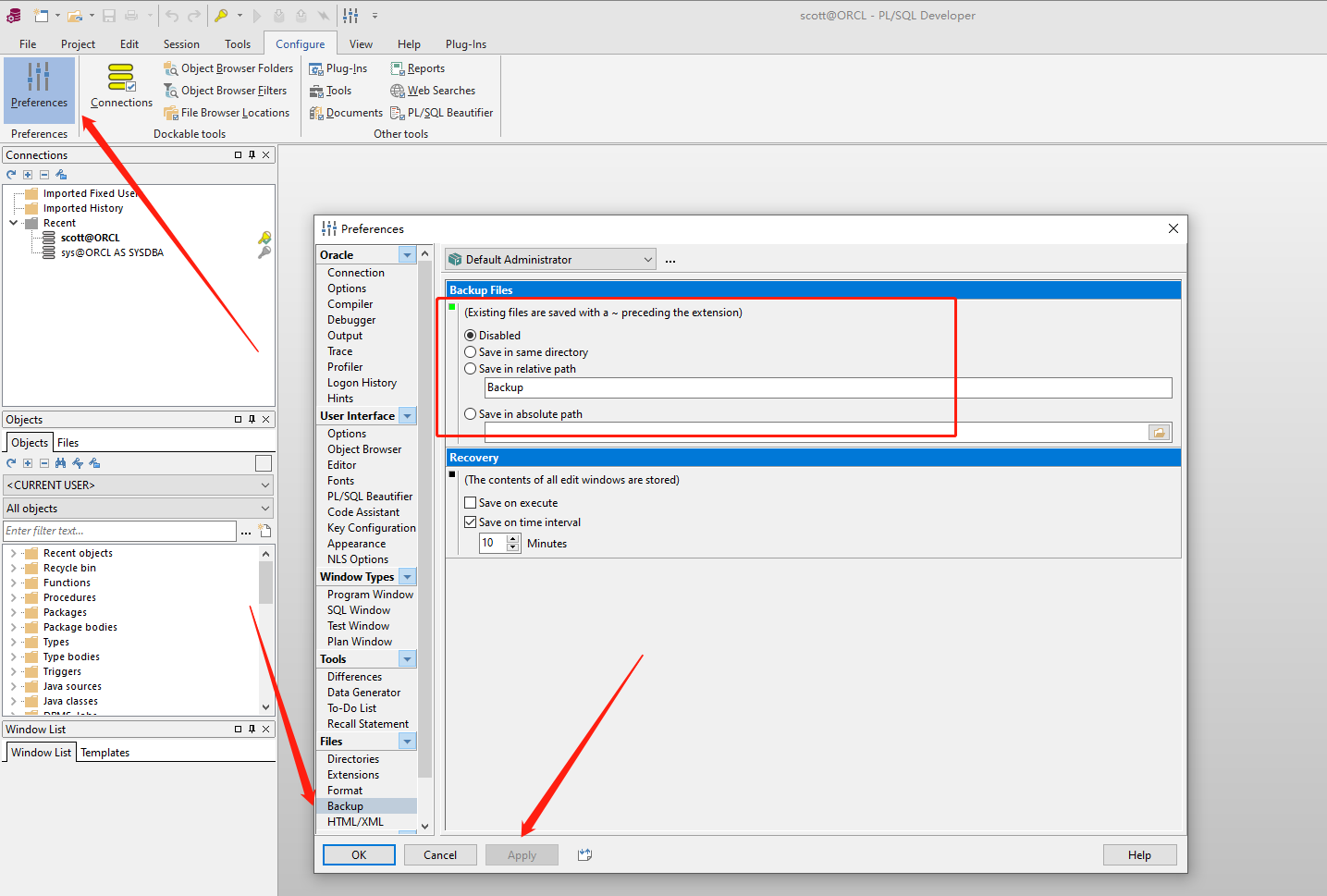Select the SQL Window preferences page

pos(359,610)
